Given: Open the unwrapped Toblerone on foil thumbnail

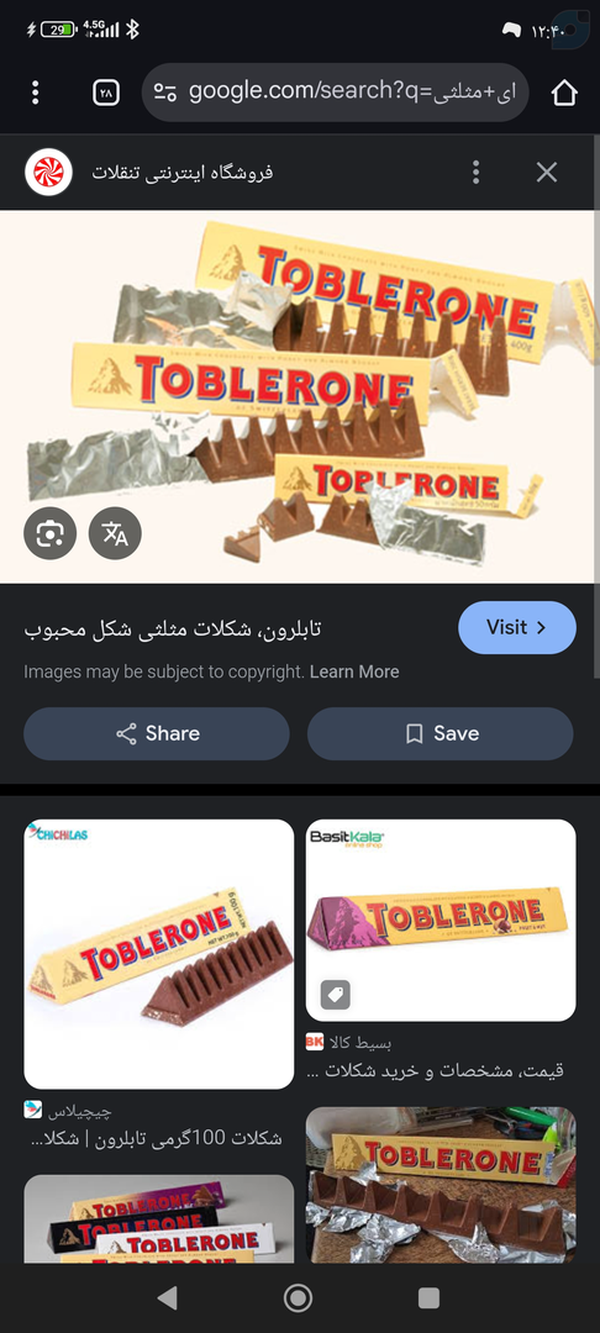Looking at the screenshot, I should 440,1185.
